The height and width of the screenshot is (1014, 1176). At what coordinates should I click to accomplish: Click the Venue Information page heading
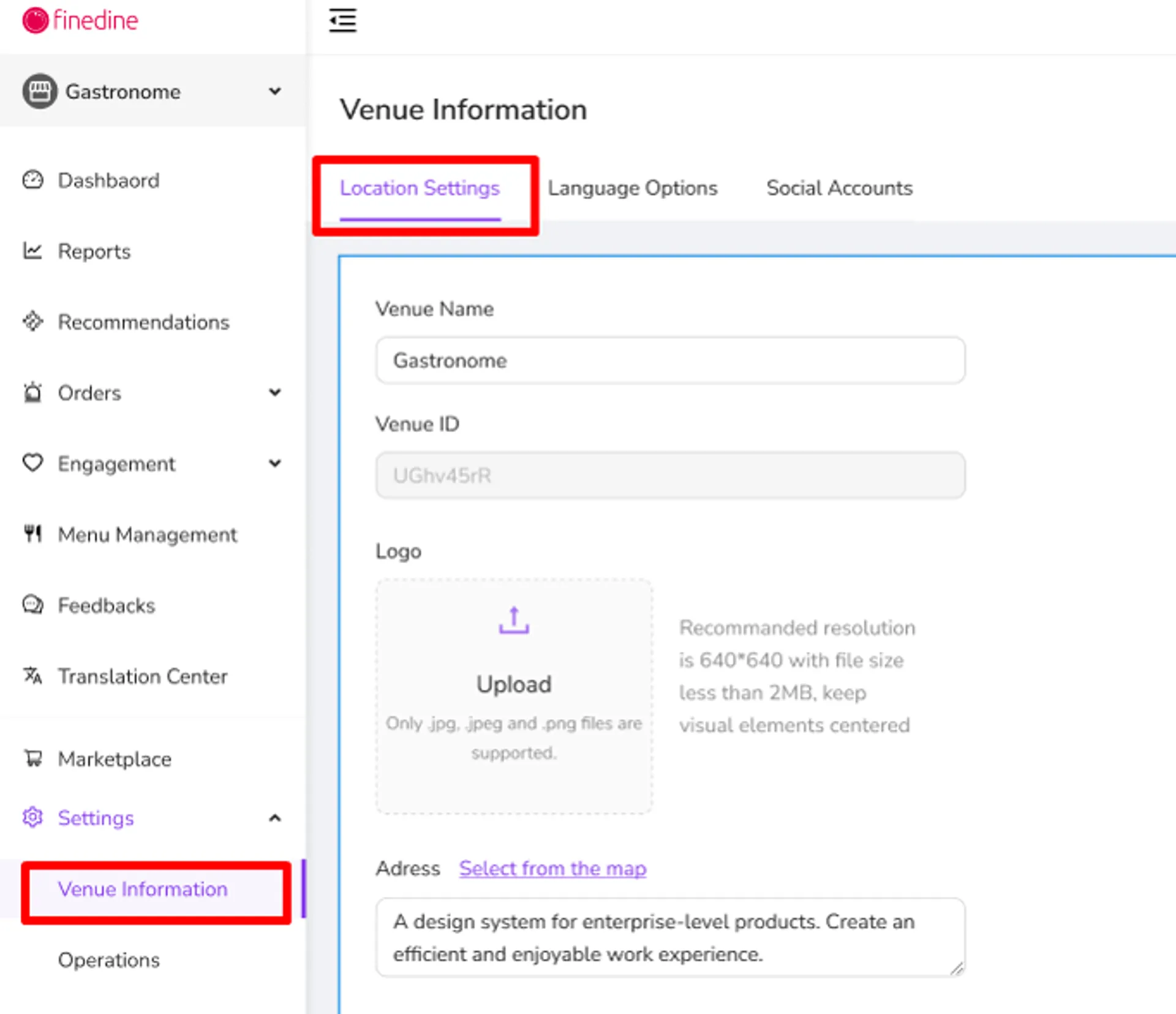464,110
